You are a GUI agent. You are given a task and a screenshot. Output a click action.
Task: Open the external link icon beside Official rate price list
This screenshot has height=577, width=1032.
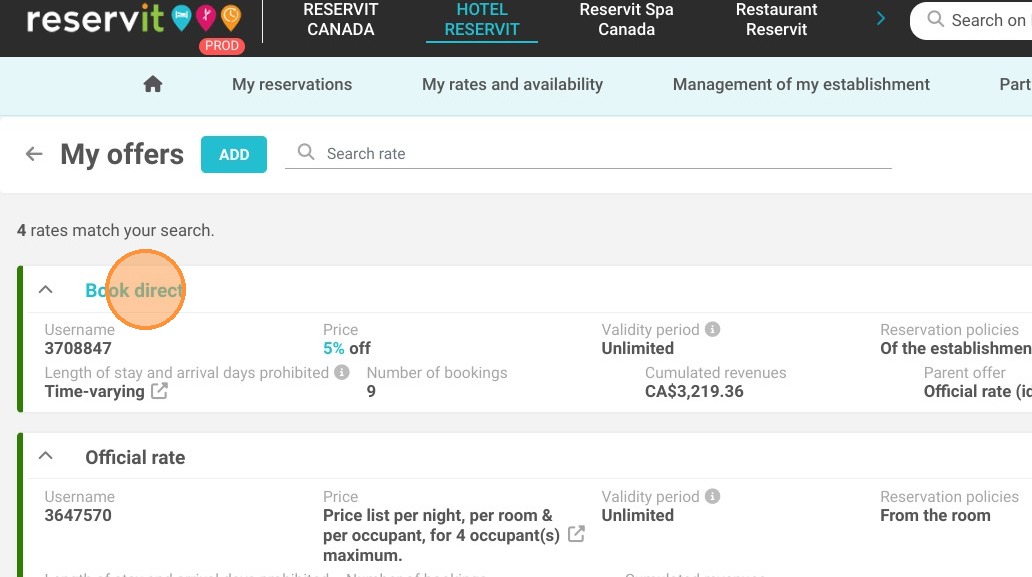(x=576, y=534)
